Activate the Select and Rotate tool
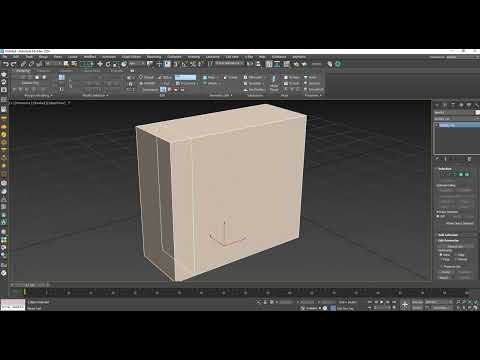480x360 pixels. pos(108,64)
